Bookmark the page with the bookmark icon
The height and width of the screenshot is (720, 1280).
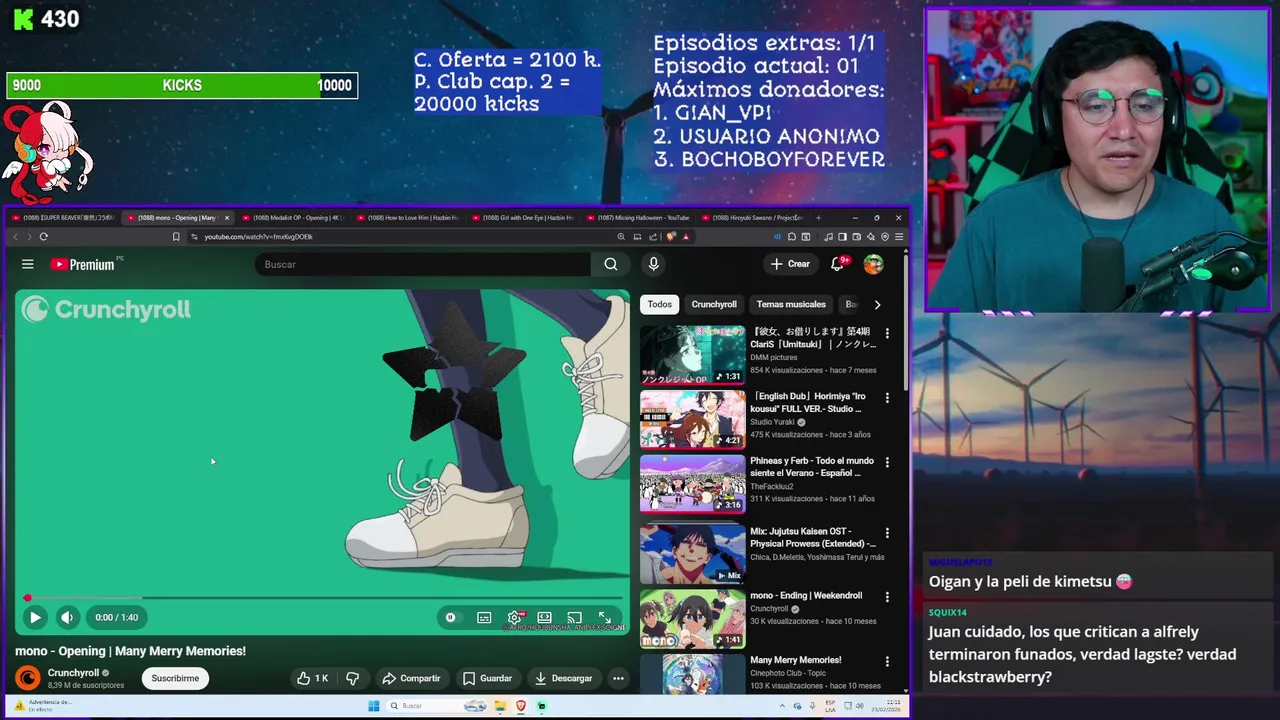click(176, 237)
